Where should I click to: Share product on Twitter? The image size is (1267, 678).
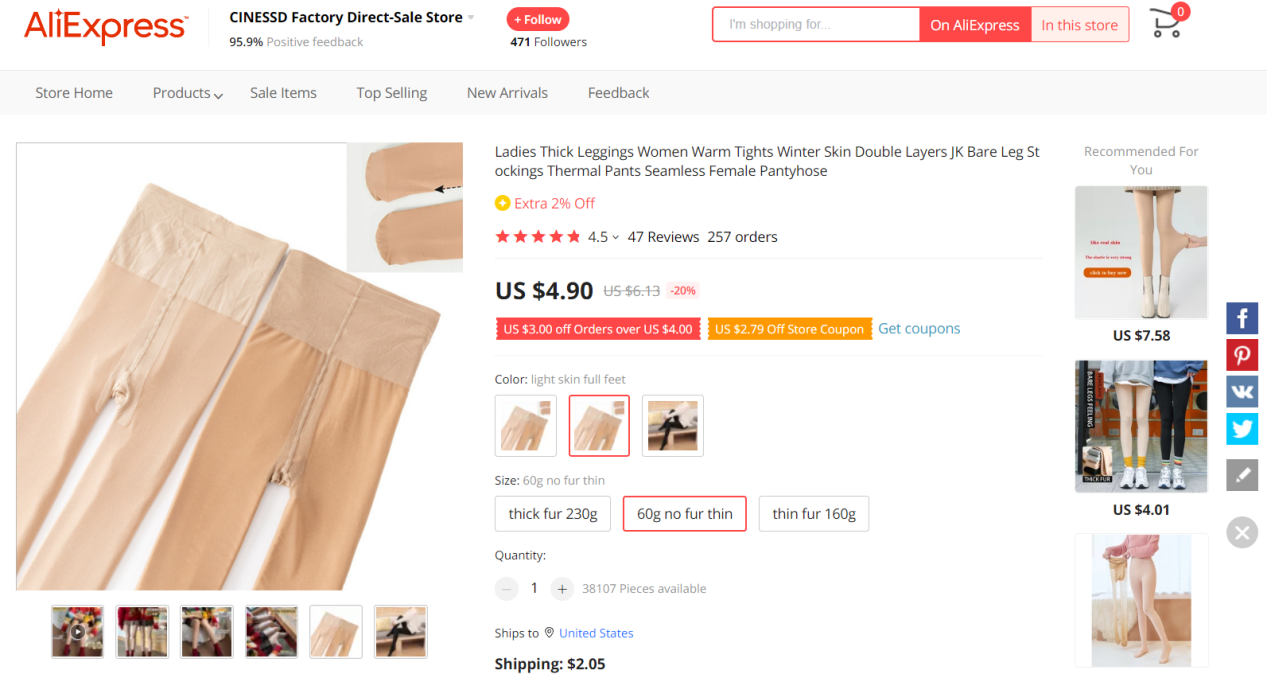[1242, 429]
